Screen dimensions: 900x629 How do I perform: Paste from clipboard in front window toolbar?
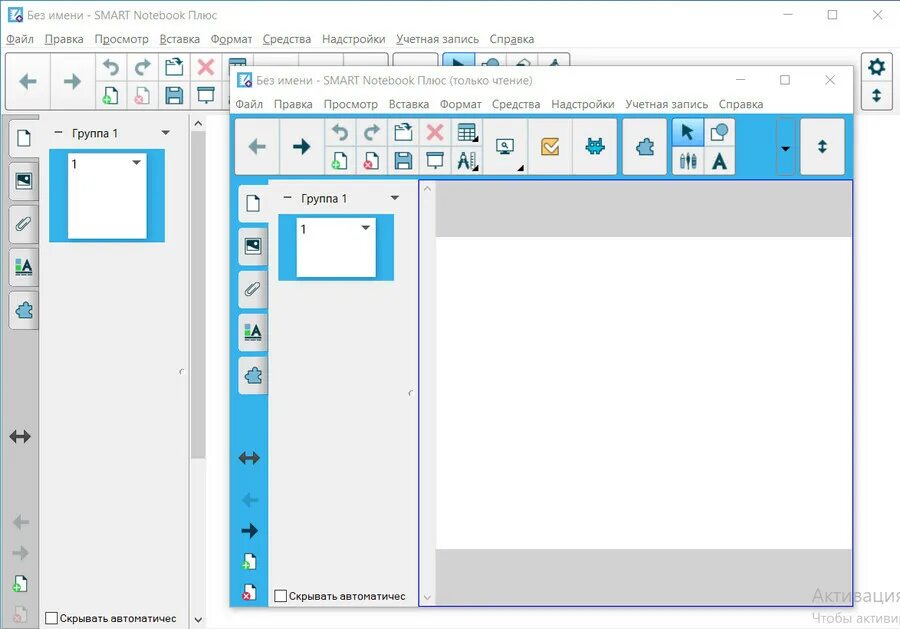(403, 133)
